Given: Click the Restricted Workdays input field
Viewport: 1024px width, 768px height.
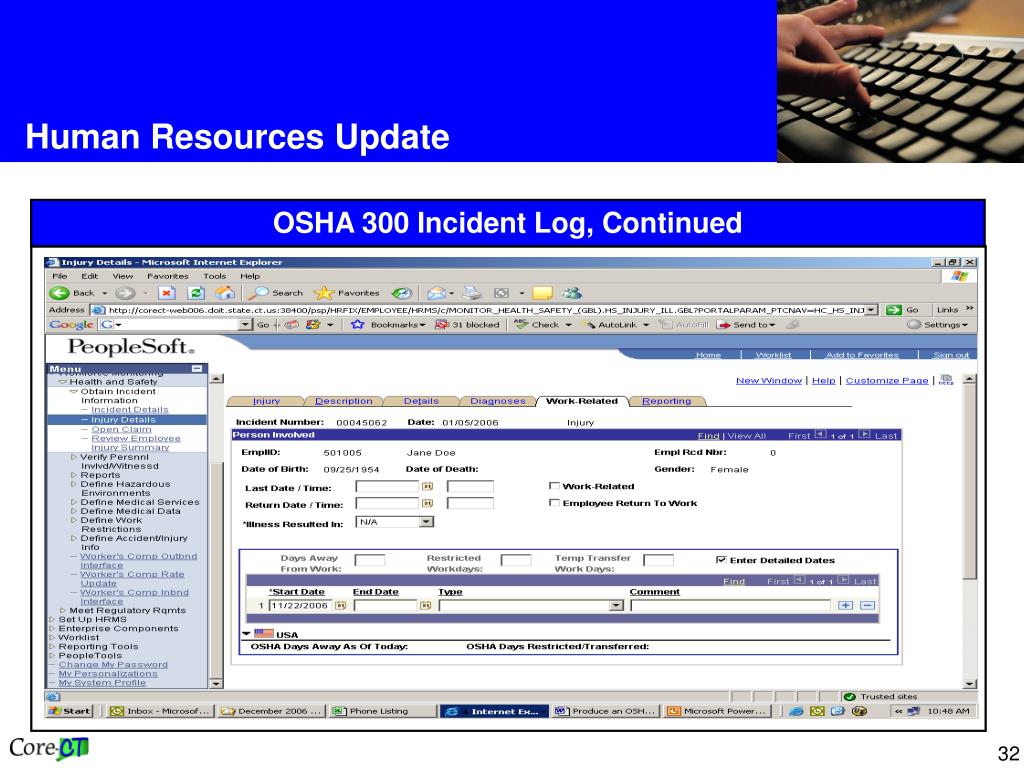Looking at the screenshot, I should pyautogui.click(x=515, y=560).
